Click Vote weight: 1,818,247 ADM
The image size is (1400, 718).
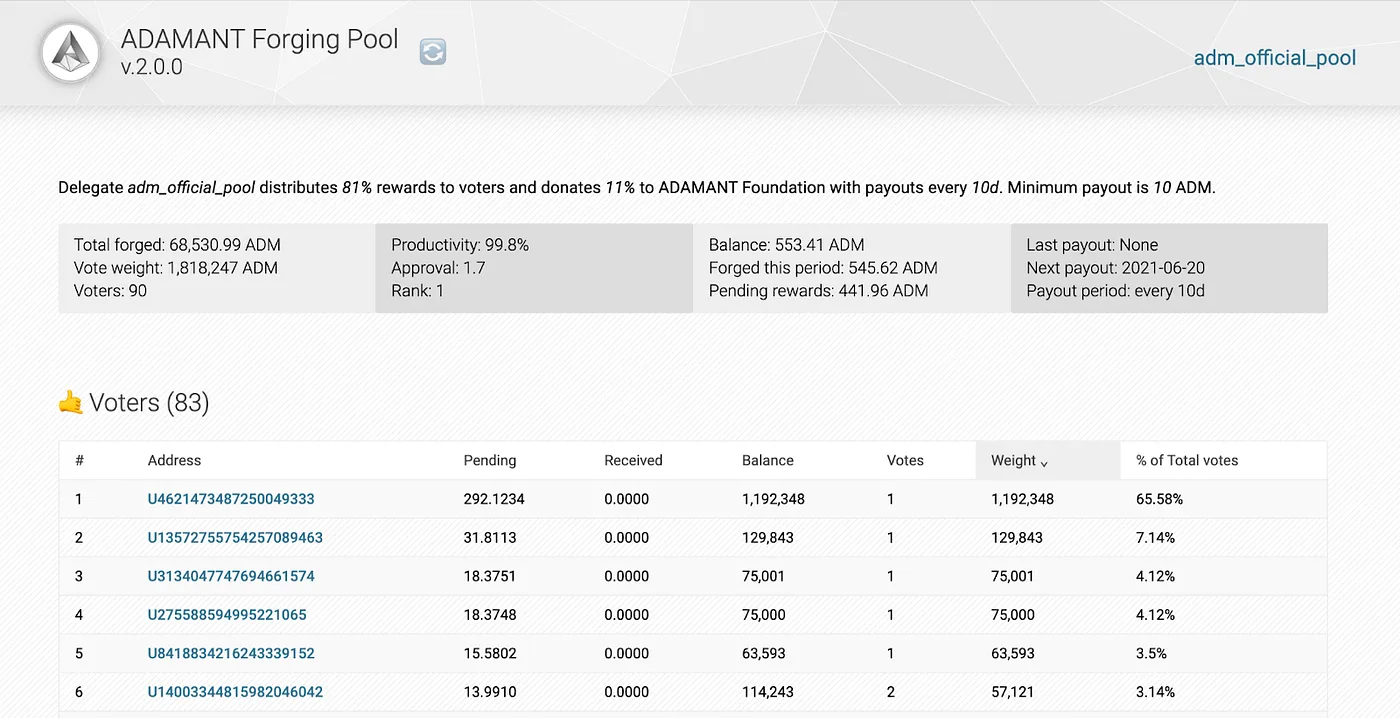click(x=176, y=268)
